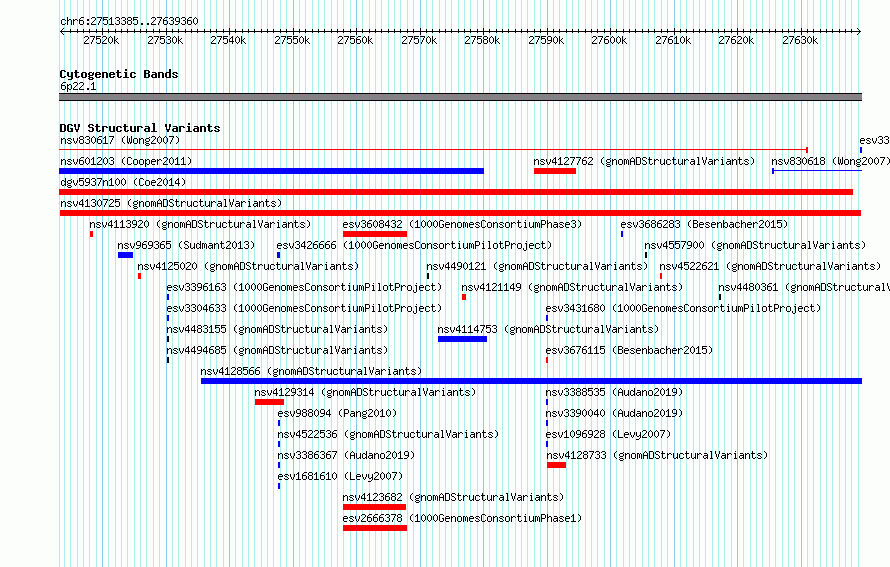890x567 pixels.
Task: Click the 27520k ruler position
Action: 101,40
